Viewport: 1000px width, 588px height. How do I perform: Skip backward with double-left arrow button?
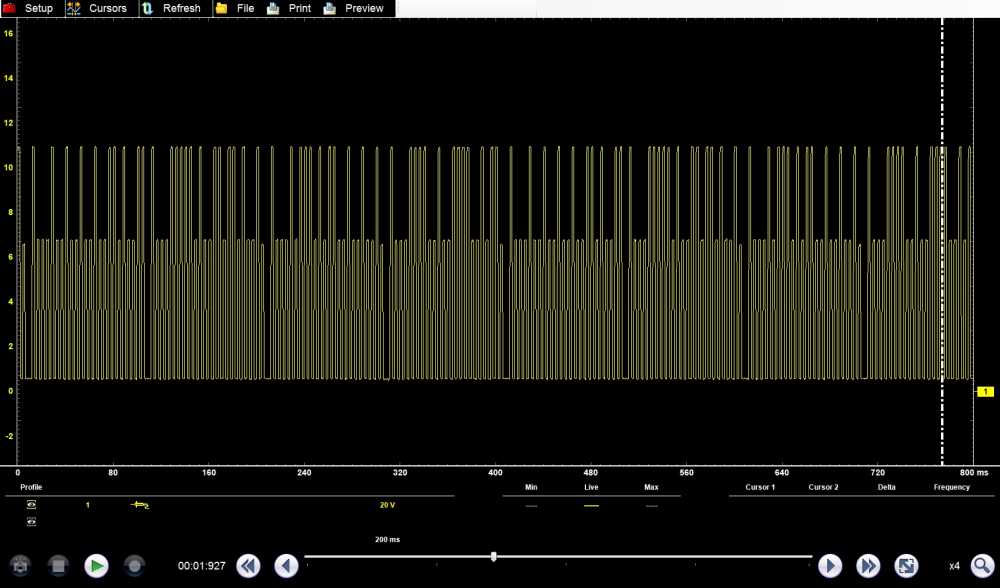(x=248, y=566)
